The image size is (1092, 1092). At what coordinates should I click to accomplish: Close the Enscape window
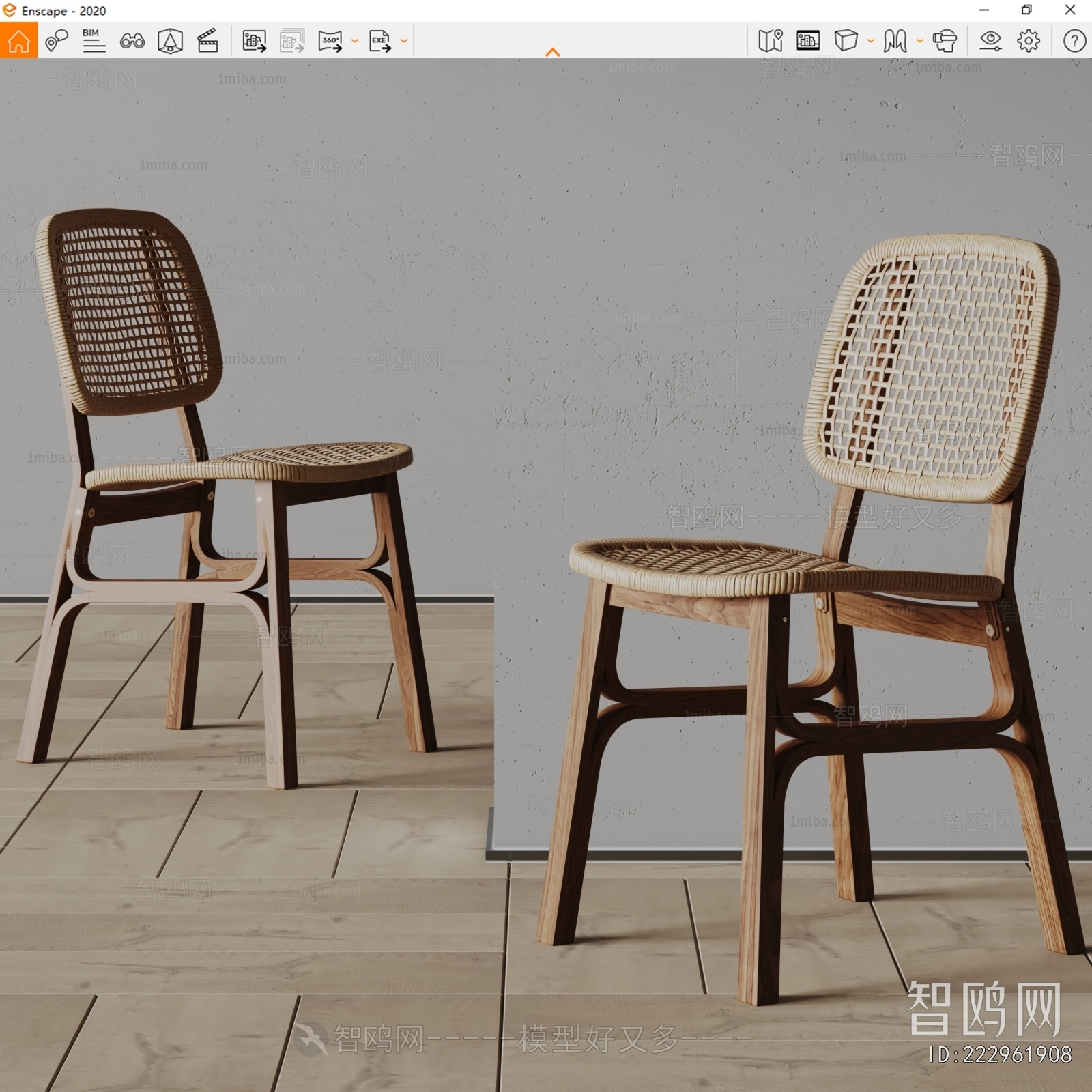tap(1070, 10)
